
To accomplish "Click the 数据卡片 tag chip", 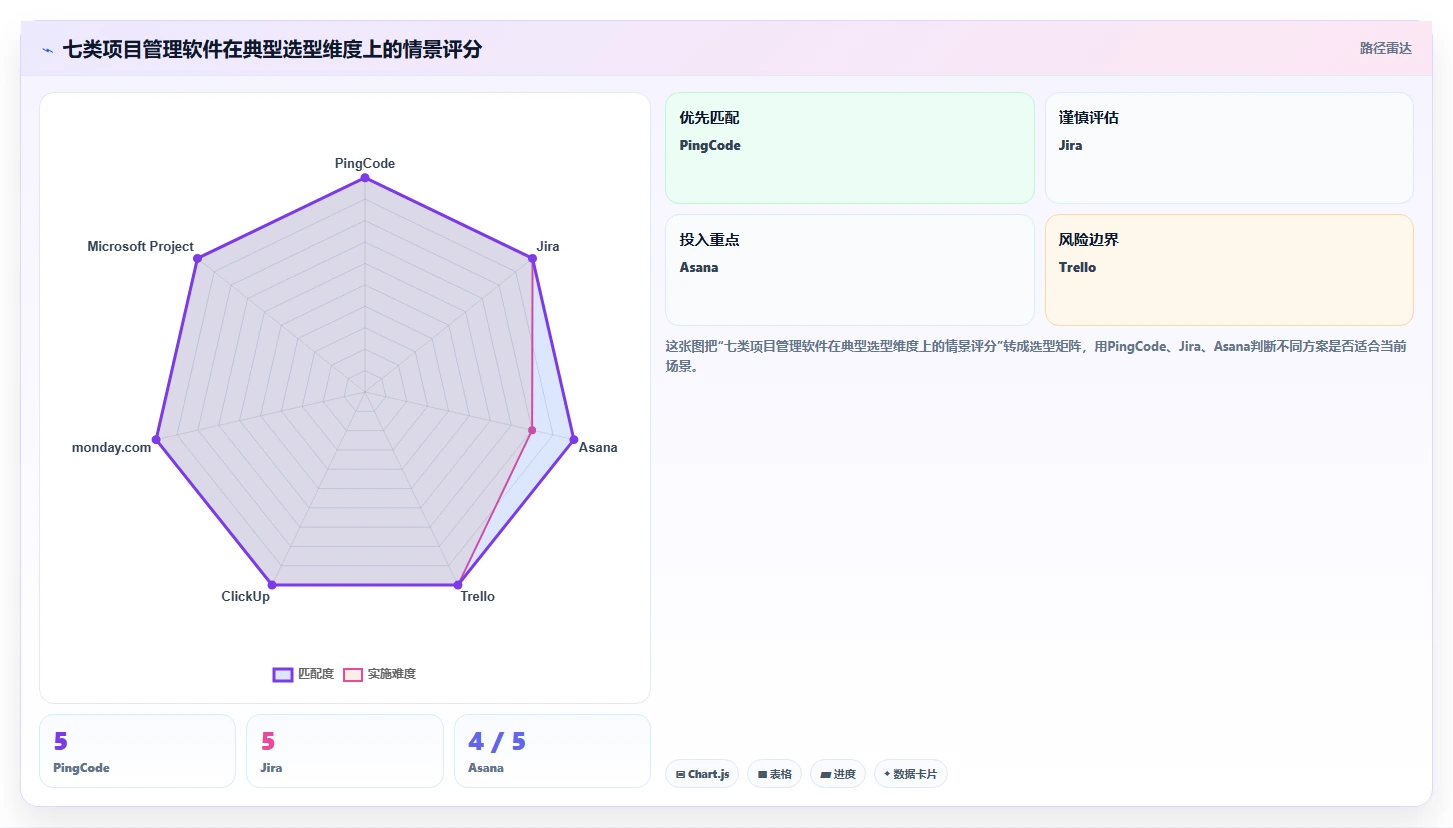I will 910,774.
